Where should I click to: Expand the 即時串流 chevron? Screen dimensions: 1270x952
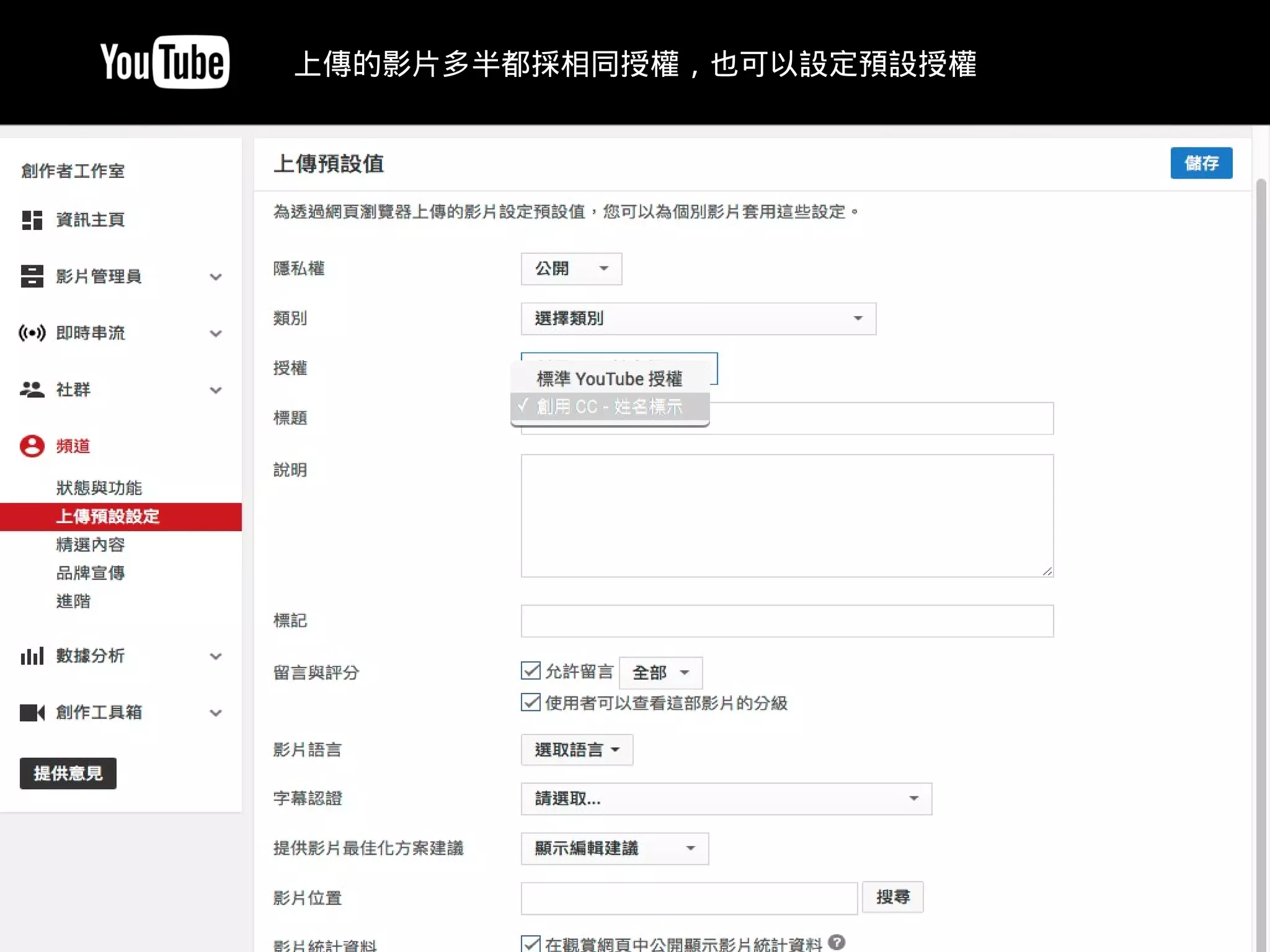pyautogui.click(x=216, y=333)
